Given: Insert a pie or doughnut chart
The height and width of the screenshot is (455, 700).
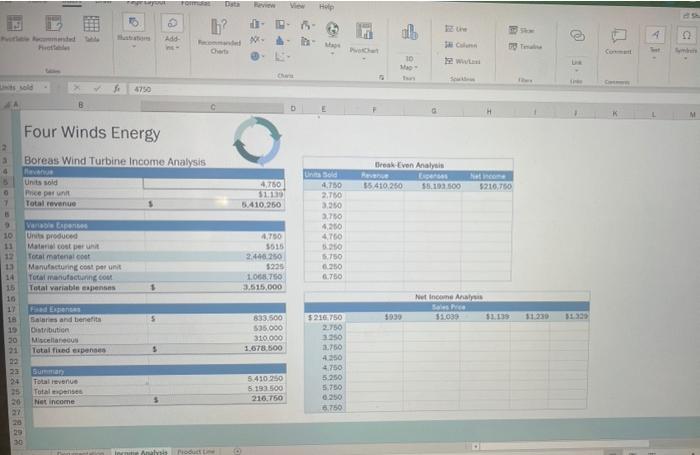Looking at the screenshot, I should coord(256,56).
